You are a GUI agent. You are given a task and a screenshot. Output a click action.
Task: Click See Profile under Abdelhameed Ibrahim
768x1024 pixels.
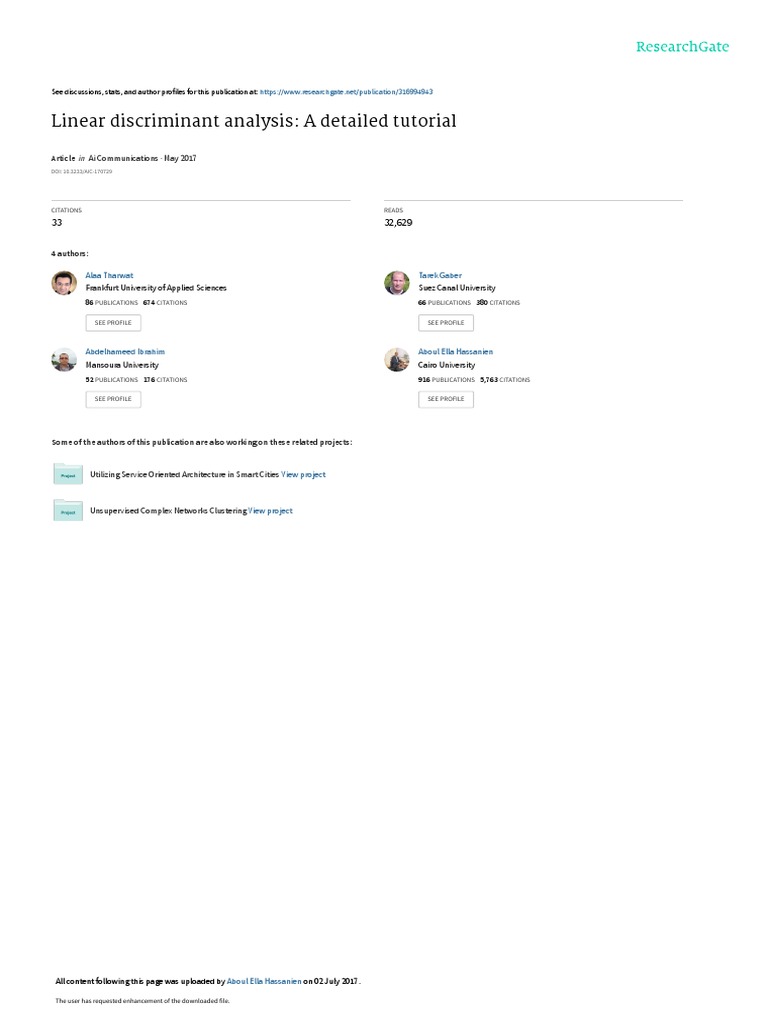tap(113, 399)
